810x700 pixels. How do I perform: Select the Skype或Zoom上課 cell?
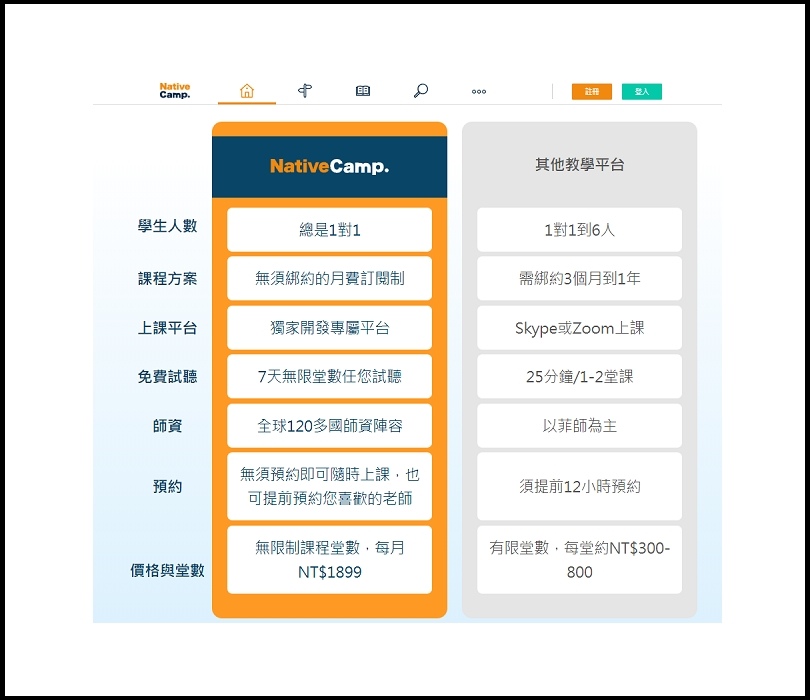[x=580, y=328]
